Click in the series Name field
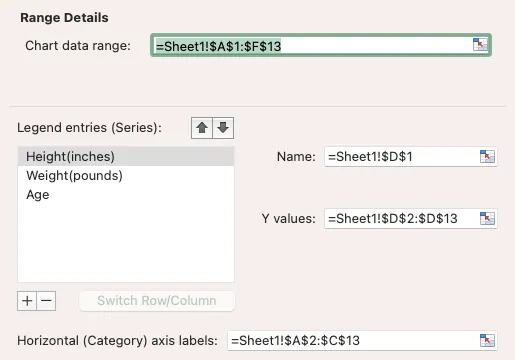Screen dimensions: 515x360 411,156
